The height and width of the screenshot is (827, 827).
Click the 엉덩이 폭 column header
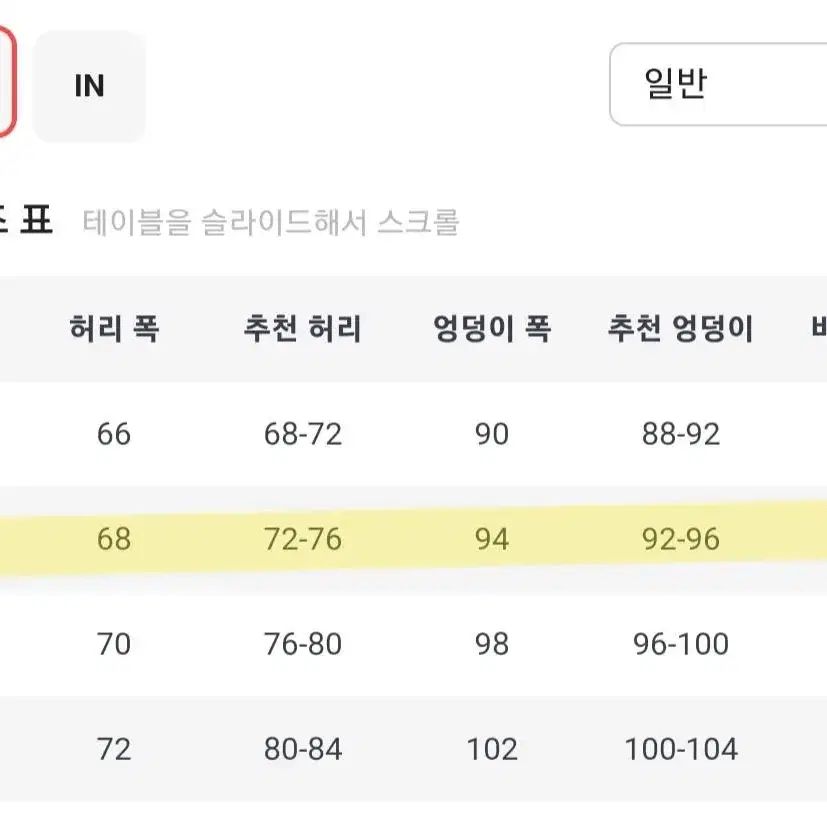click(x=492, y=328)
